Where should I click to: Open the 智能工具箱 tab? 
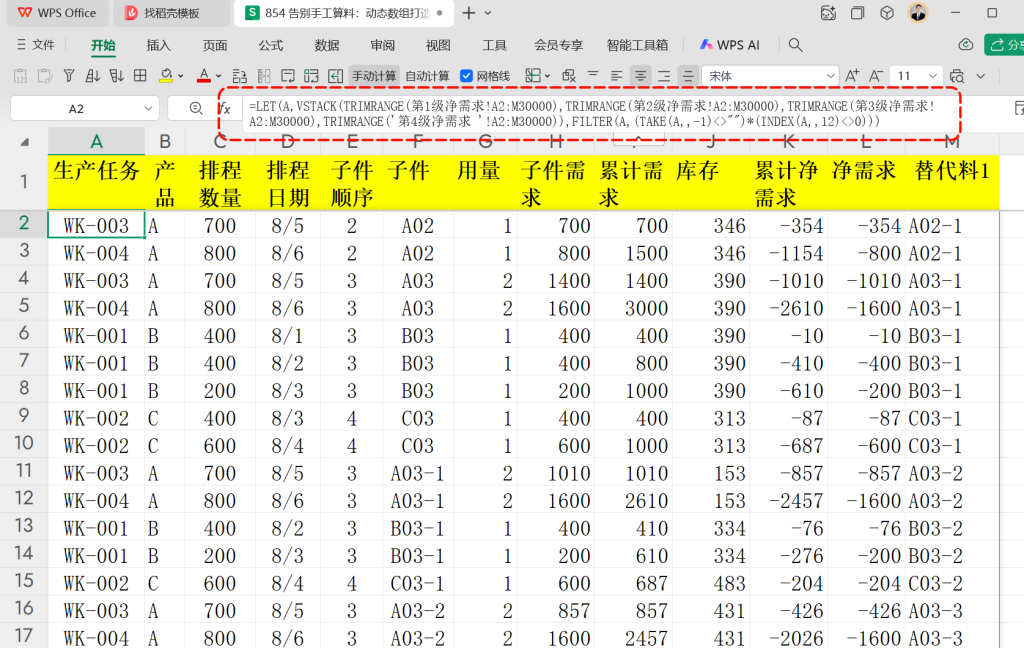click(637, 45)
